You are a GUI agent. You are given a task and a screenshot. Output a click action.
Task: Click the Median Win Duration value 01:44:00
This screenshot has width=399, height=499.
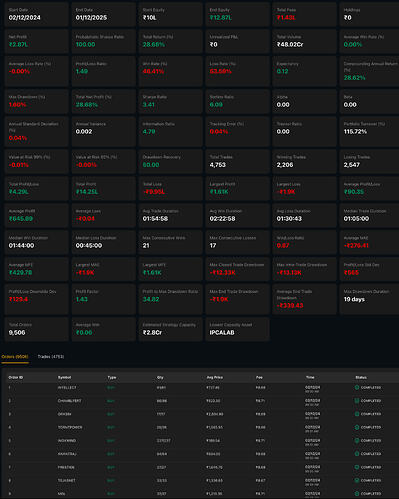point(21,246)
